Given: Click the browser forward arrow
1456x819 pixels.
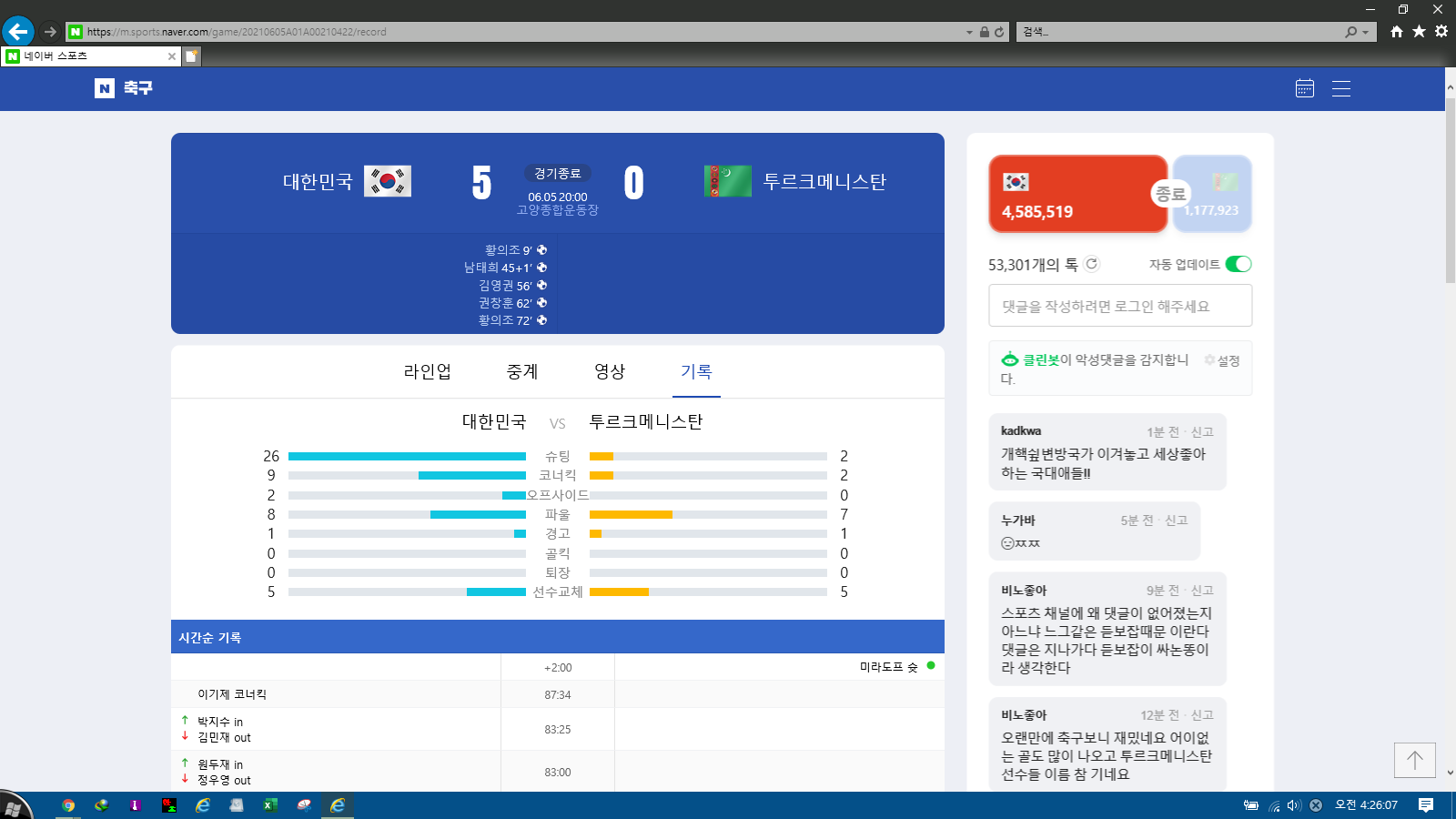Looking at the screenshot, I should coord(50,32).
